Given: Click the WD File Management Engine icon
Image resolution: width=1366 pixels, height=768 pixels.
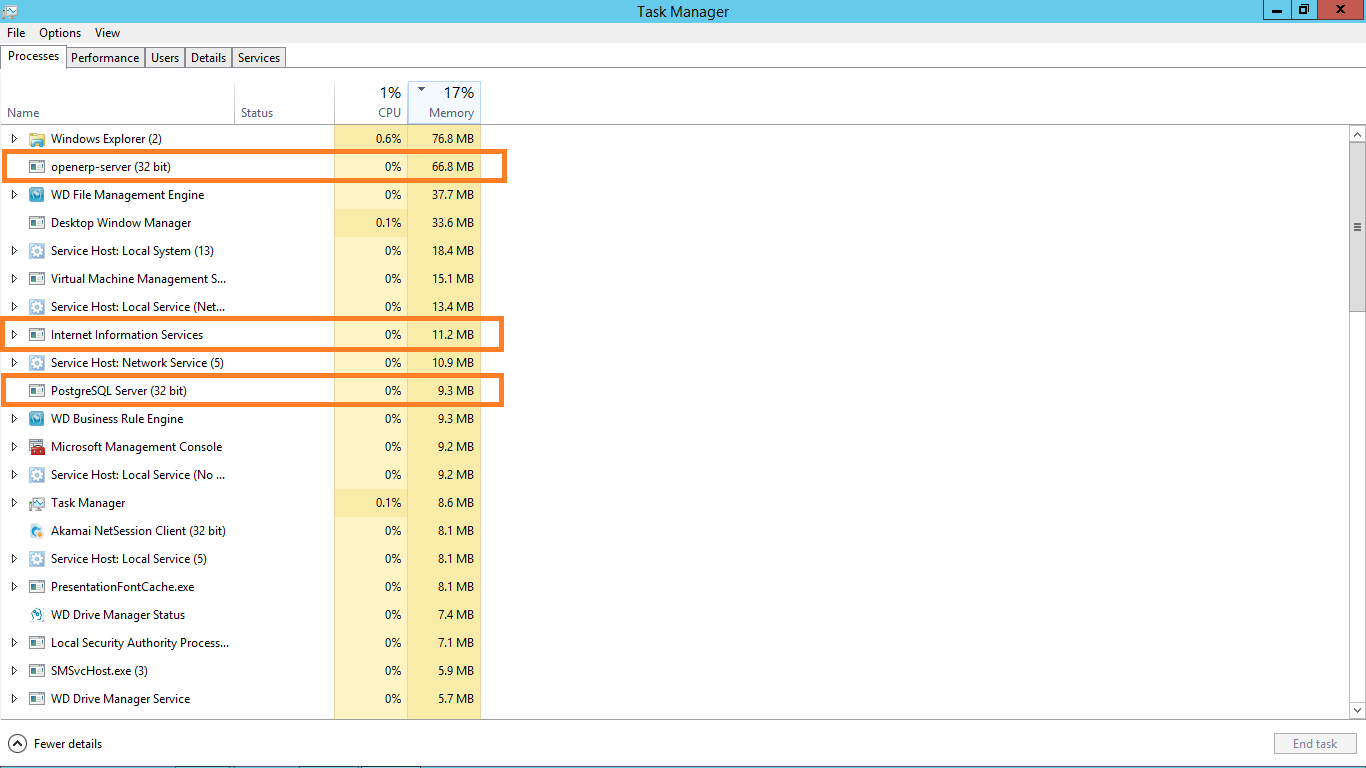Looking at the screenshot, I should coord(37,195).
